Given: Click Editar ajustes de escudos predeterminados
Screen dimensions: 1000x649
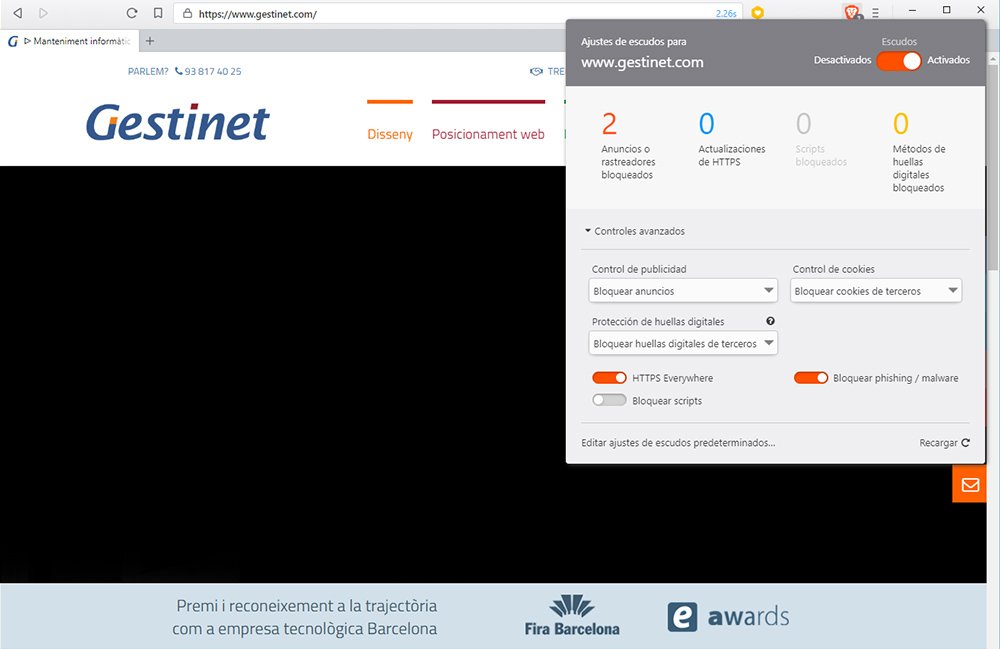Looking at the screenshot, I should coord(677,442).
